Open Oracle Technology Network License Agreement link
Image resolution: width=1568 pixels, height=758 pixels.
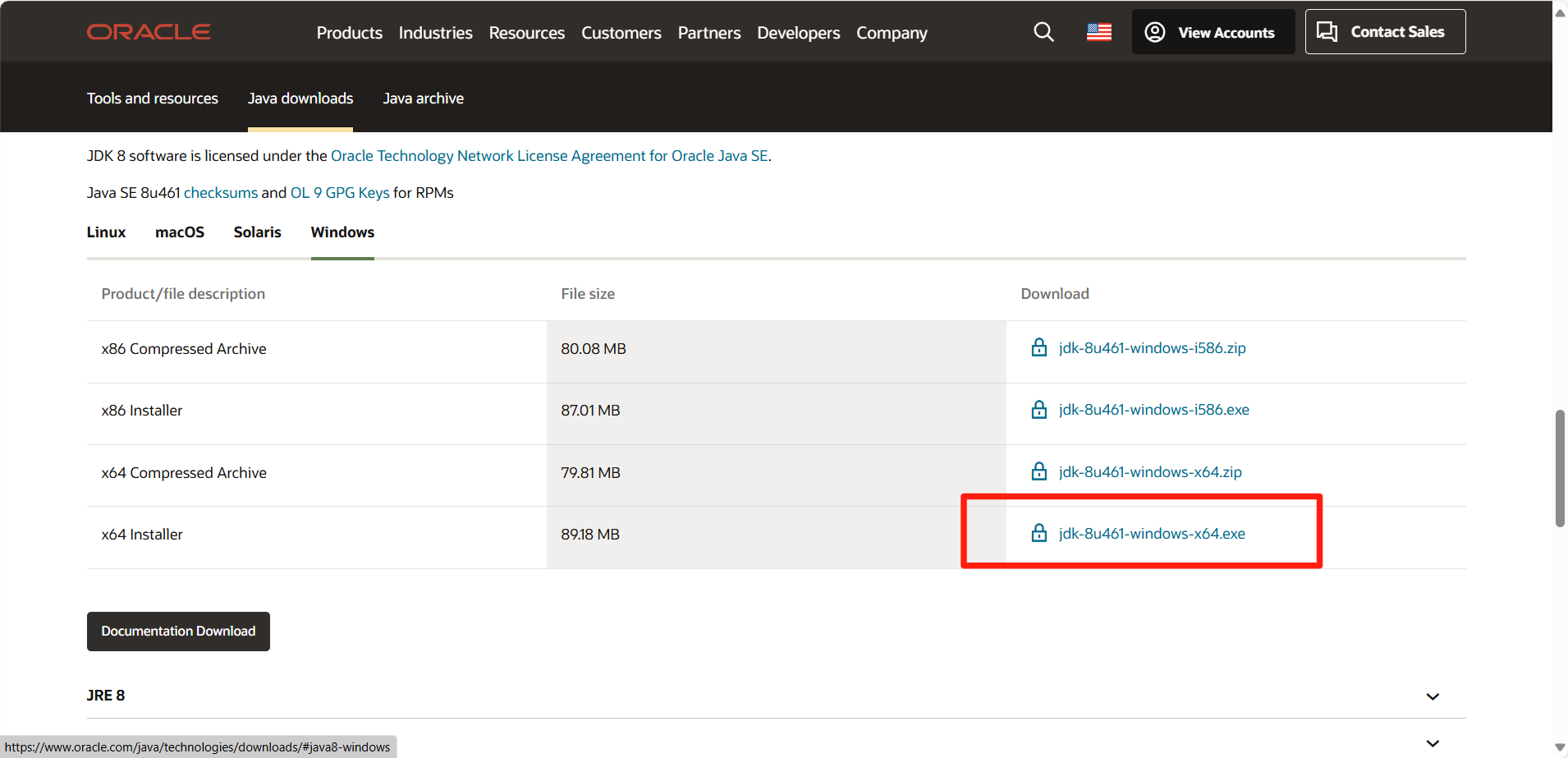550,156
